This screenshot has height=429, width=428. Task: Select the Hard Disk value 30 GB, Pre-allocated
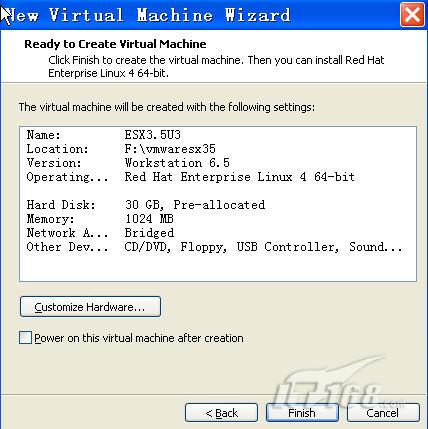pos(195,205)
